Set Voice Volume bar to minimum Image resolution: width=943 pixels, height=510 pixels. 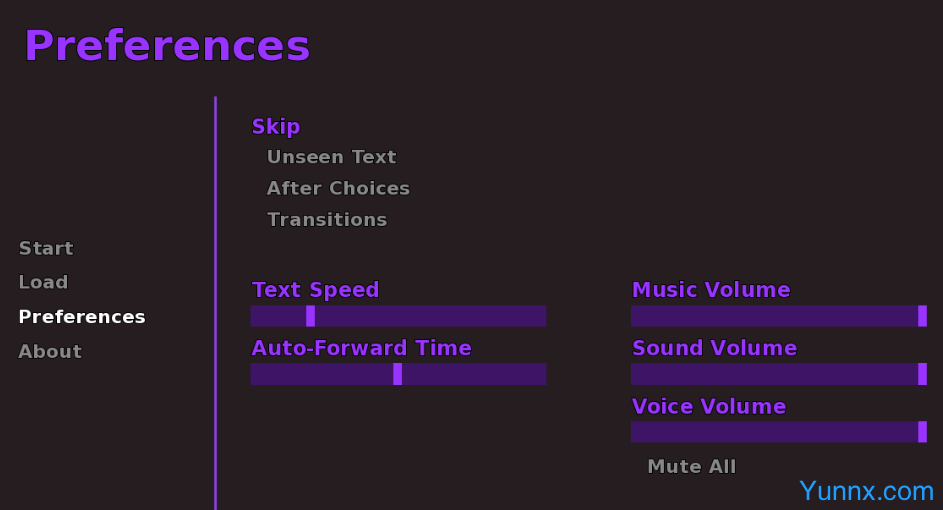634,432
